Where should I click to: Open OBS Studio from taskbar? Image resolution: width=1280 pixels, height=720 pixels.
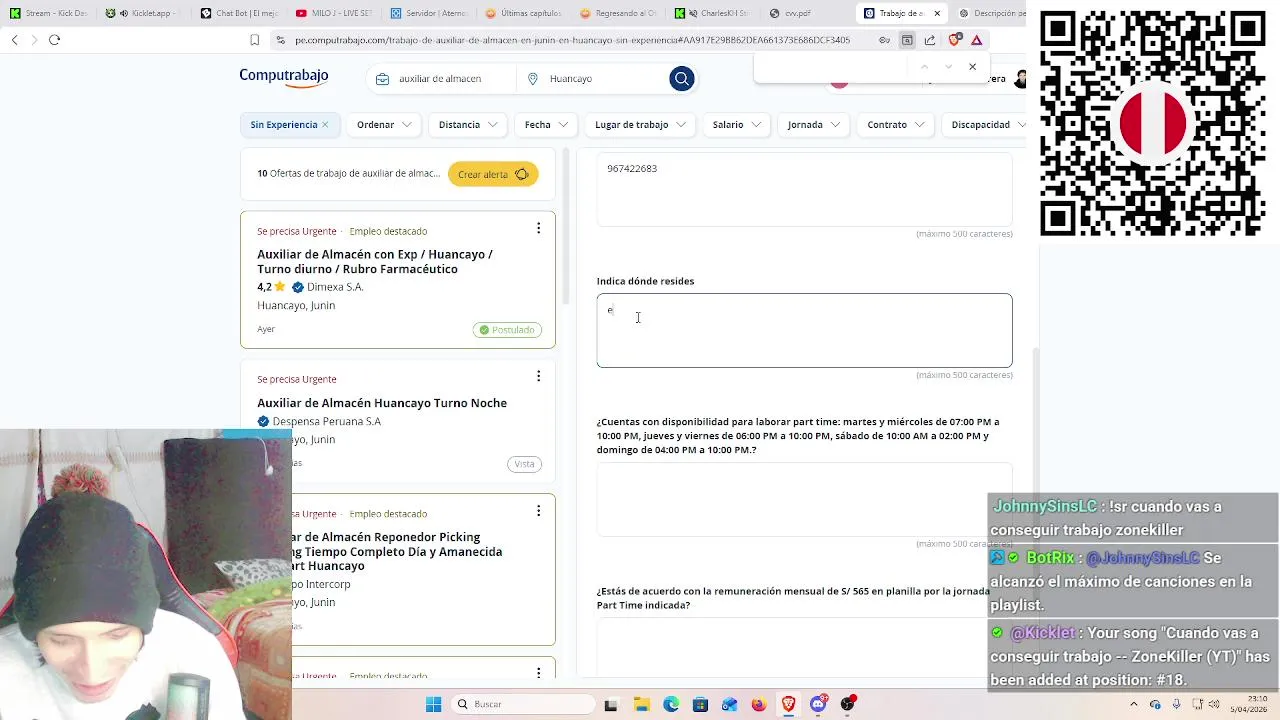848,704
